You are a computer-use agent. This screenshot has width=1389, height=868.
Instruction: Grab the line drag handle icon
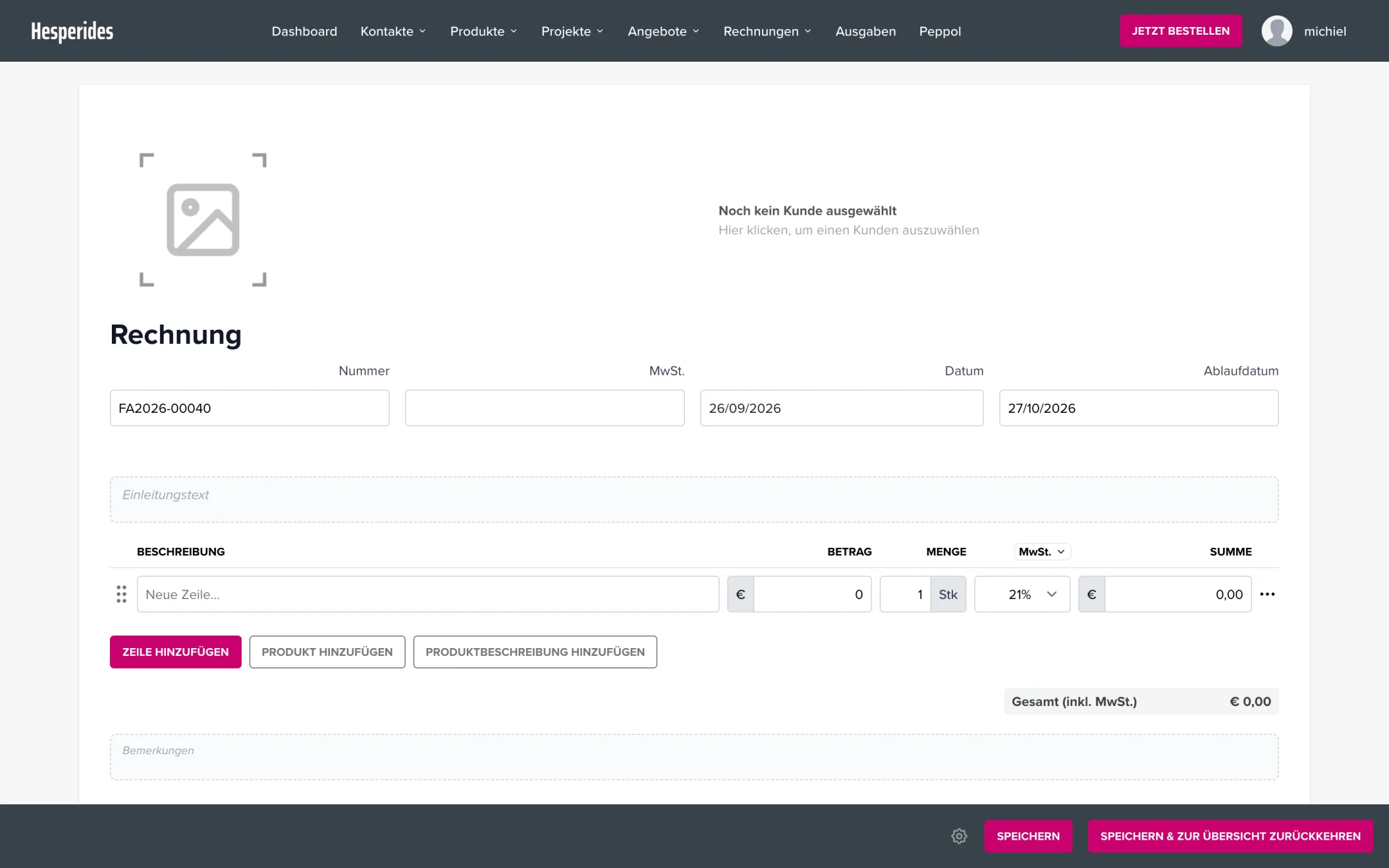[122, 594]
